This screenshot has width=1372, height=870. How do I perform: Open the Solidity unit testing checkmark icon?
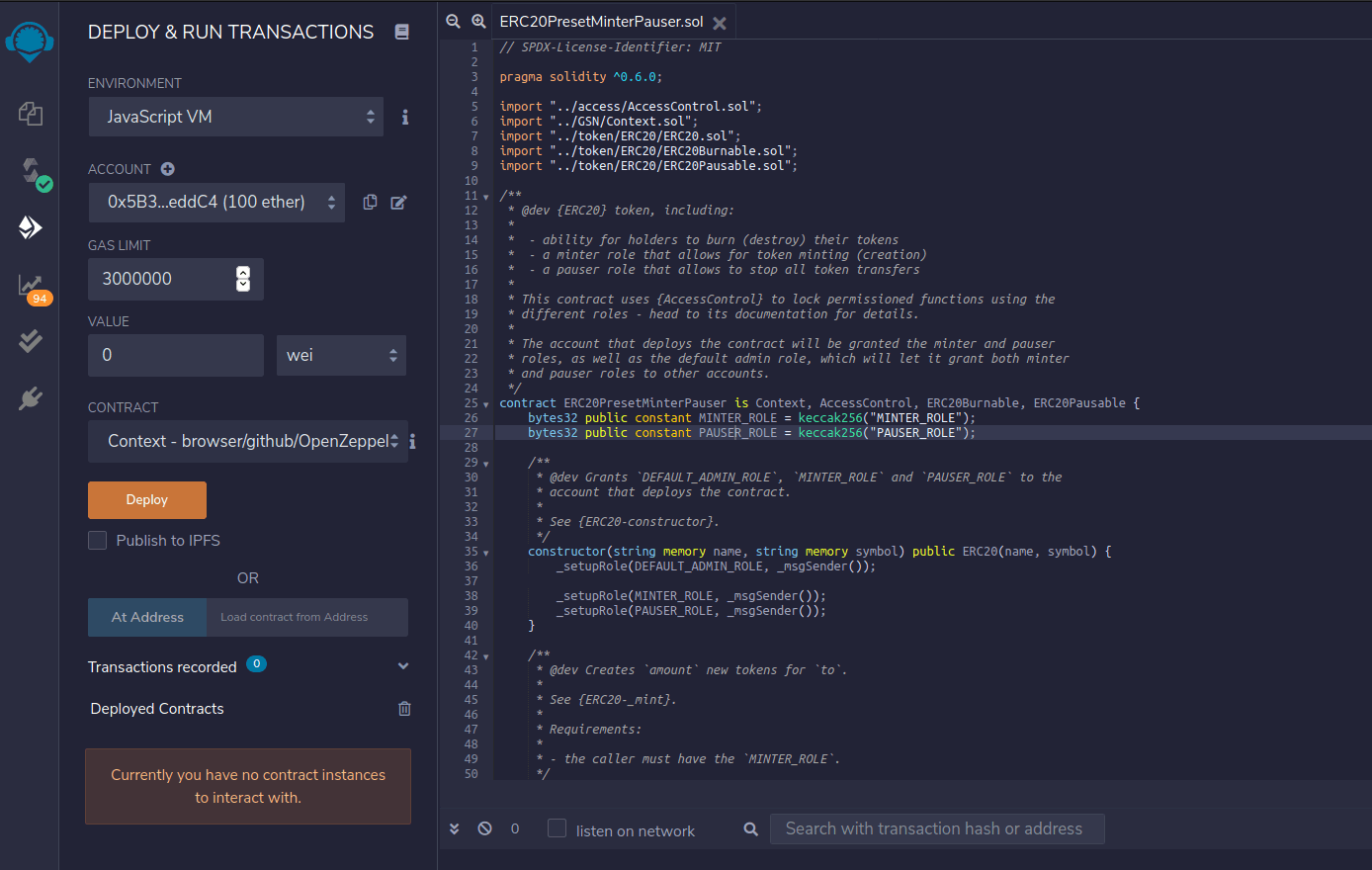pos(31,341)
